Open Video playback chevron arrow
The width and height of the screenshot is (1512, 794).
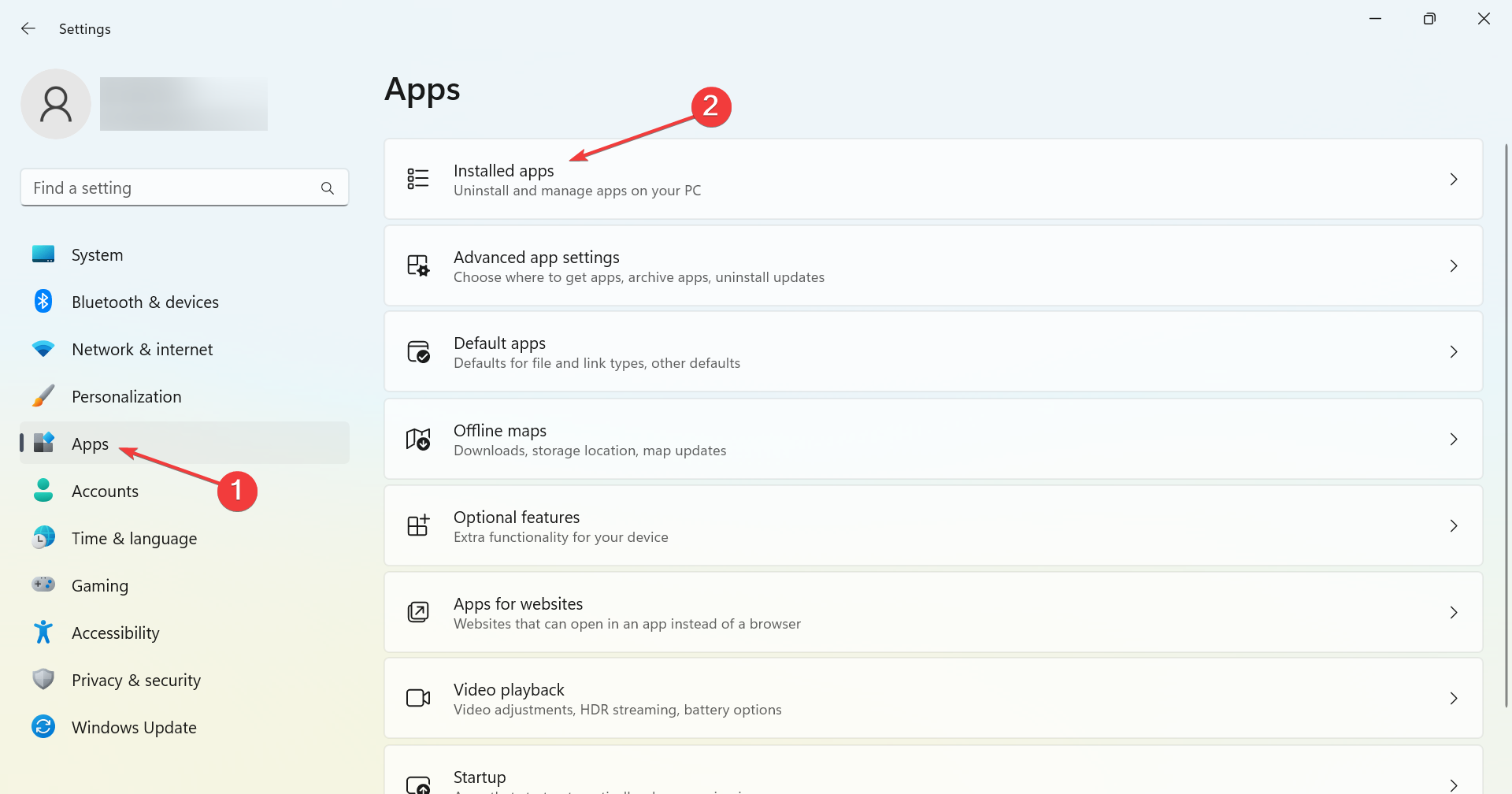[1454, 699]
